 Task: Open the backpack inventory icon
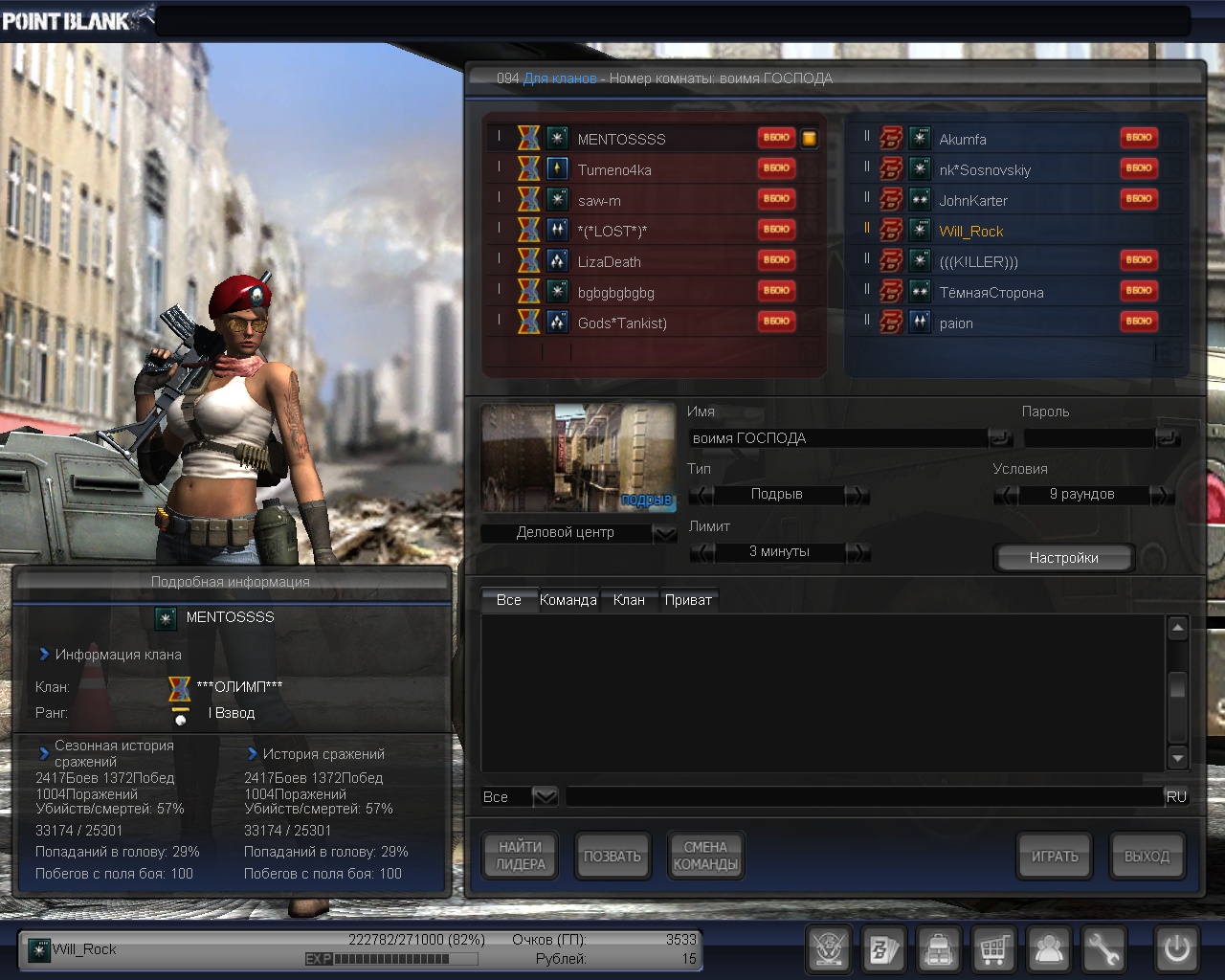pyautogui.click(x=939, y=949)
